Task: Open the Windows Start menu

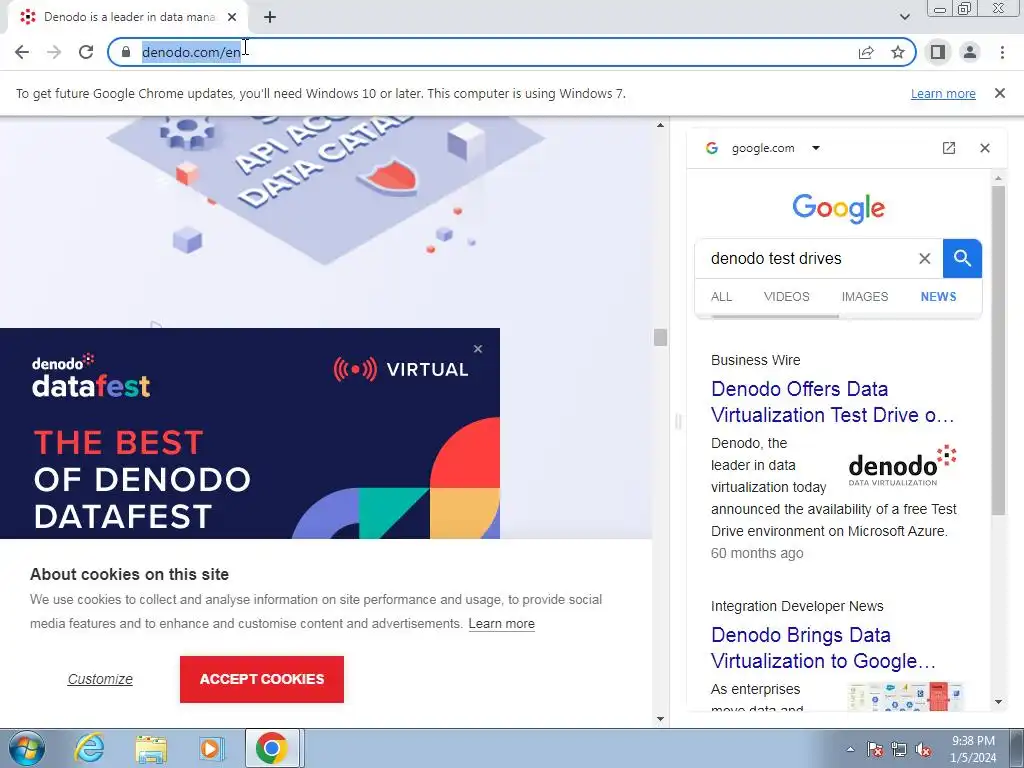Action: (26, 749)
